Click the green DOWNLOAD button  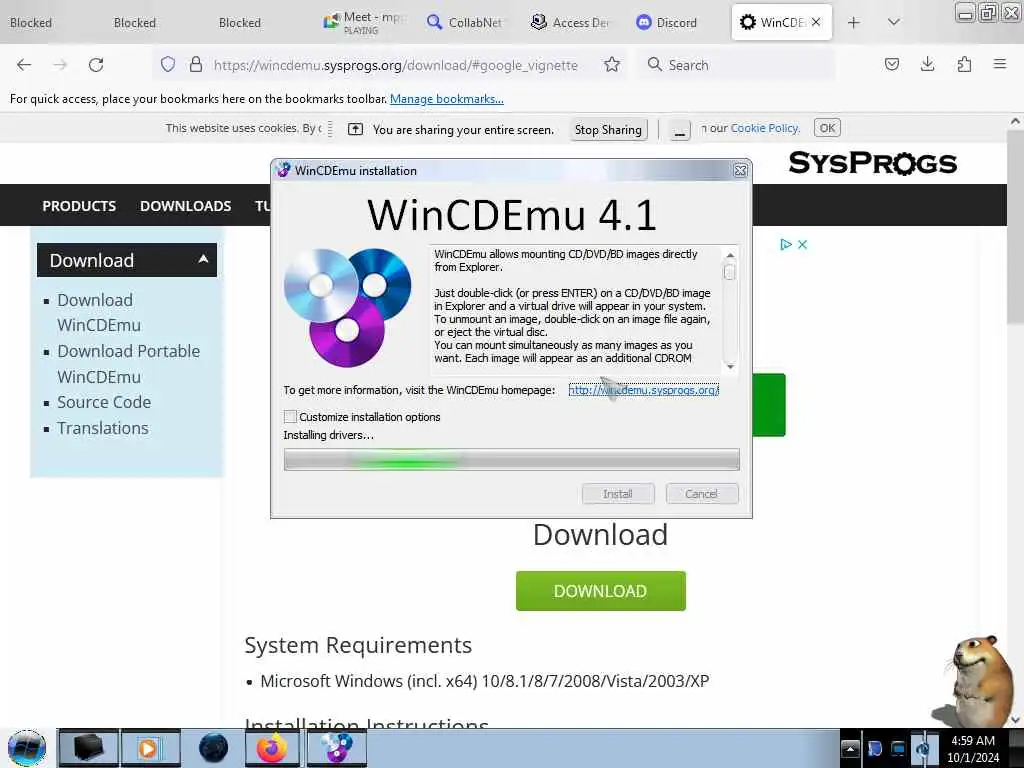coord(600,591)
